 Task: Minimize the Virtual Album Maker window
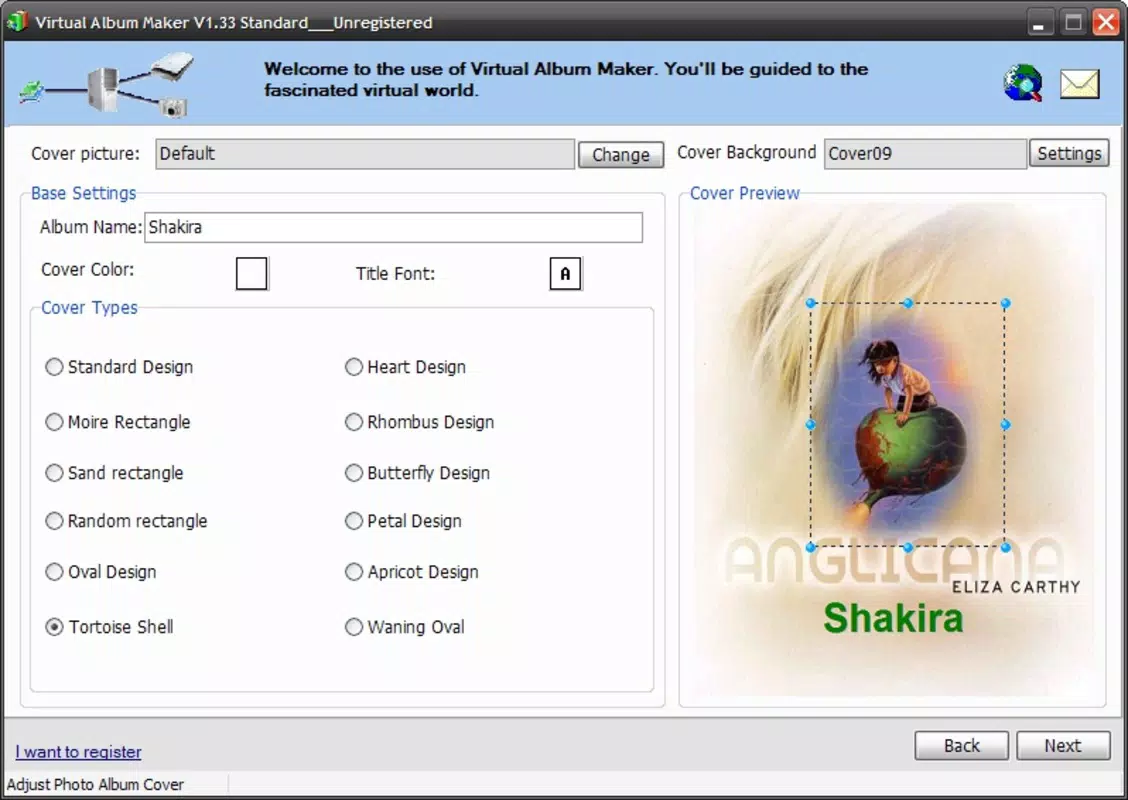click(1038, 22)
